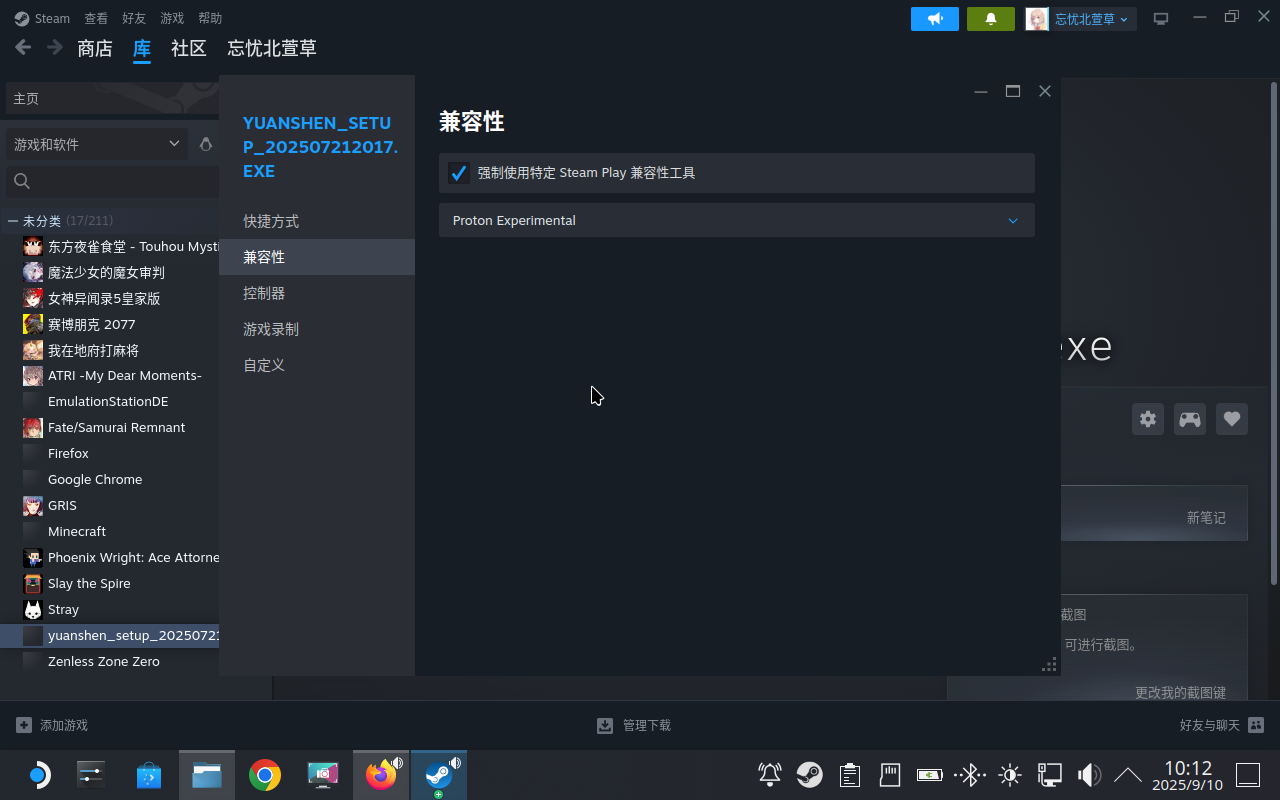Image resolution: width=1280 pixels, height=800 pixels.
Task: Click 更改我的截图键 link
Action: tap(1180, 692)
